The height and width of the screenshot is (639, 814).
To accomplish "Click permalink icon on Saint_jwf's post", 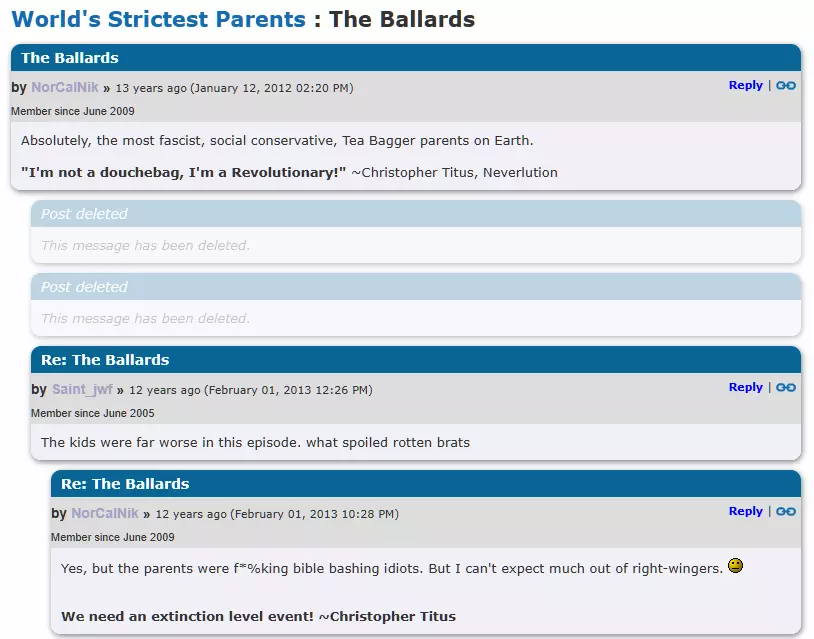I will pyautogui.click(x=786, y=388).
